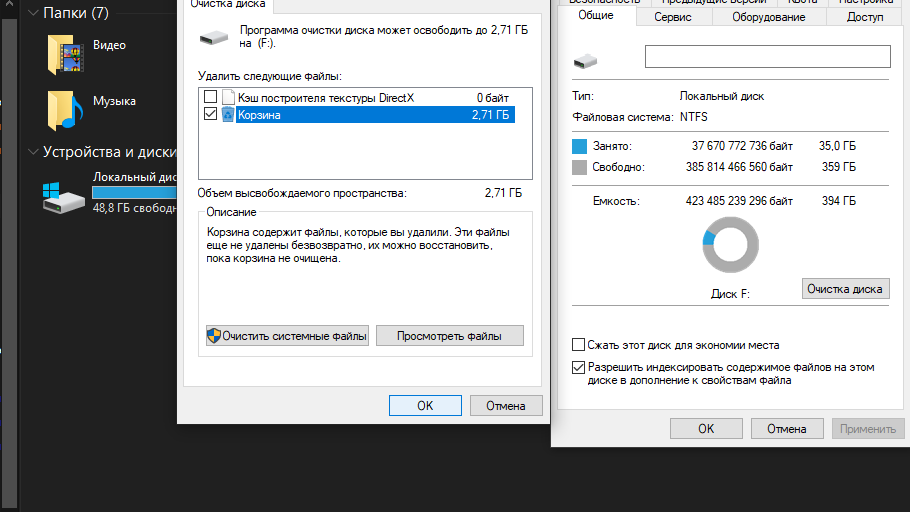Collapse the Папки (7) section

click(x=34, y=13)
